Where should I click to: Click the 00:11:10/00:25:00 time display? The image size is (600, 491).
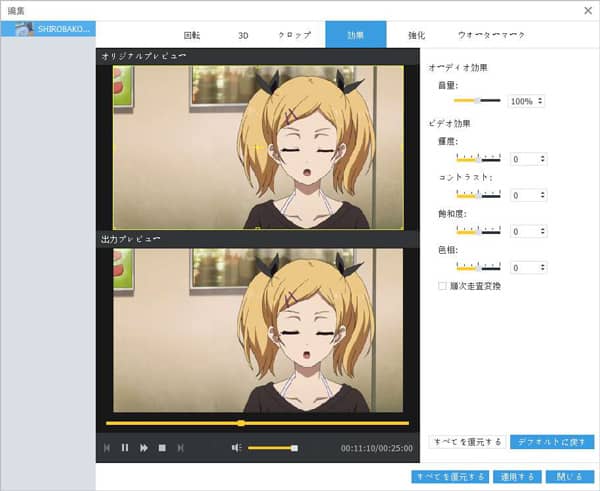pyautogui.click(x=377, y=448)
